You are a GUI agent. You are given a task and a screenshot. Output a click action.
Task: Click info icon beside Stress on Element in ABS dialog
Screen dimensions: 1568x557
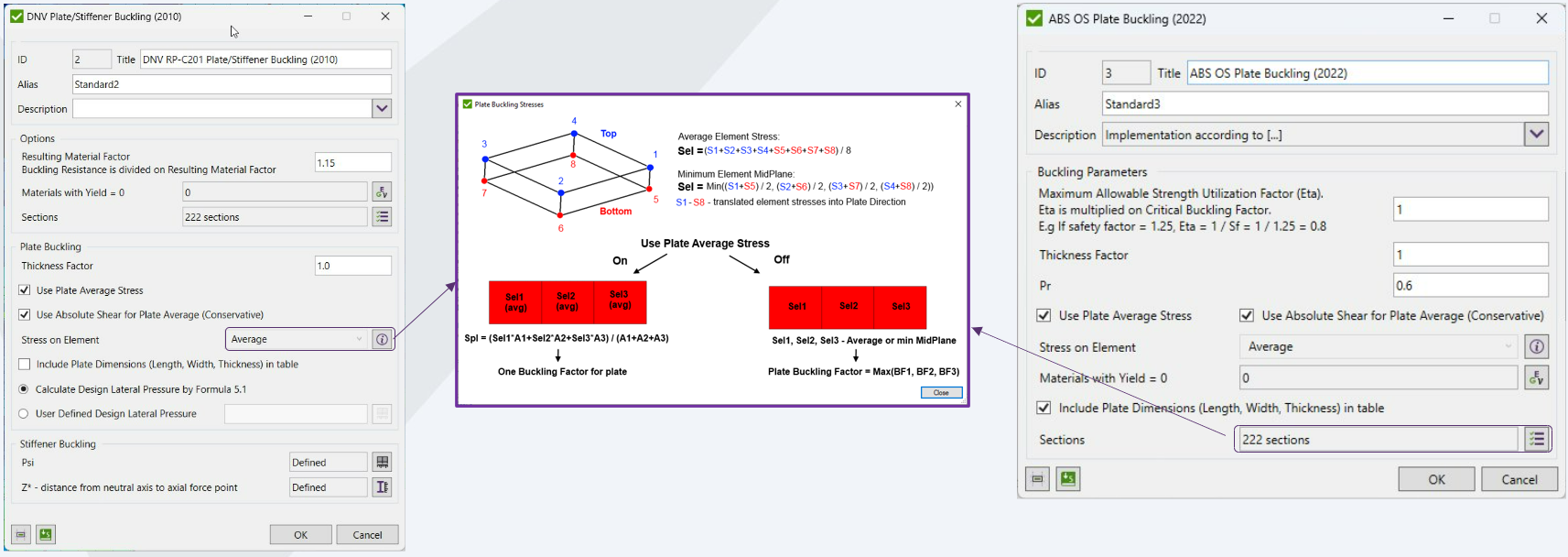1537,347
